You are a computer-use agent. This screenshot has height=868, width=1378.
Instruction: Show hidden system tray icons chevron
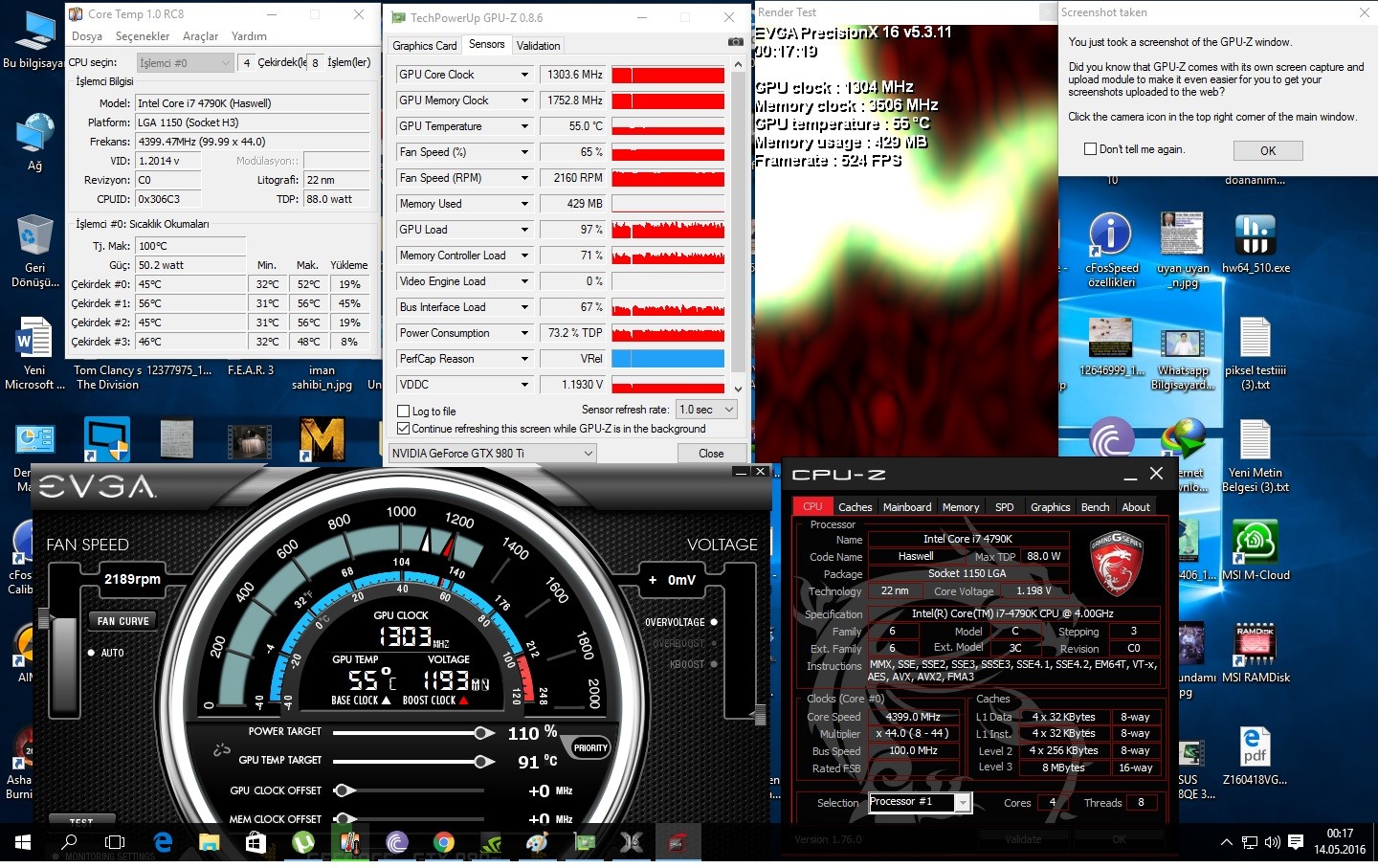[1226, 842]
